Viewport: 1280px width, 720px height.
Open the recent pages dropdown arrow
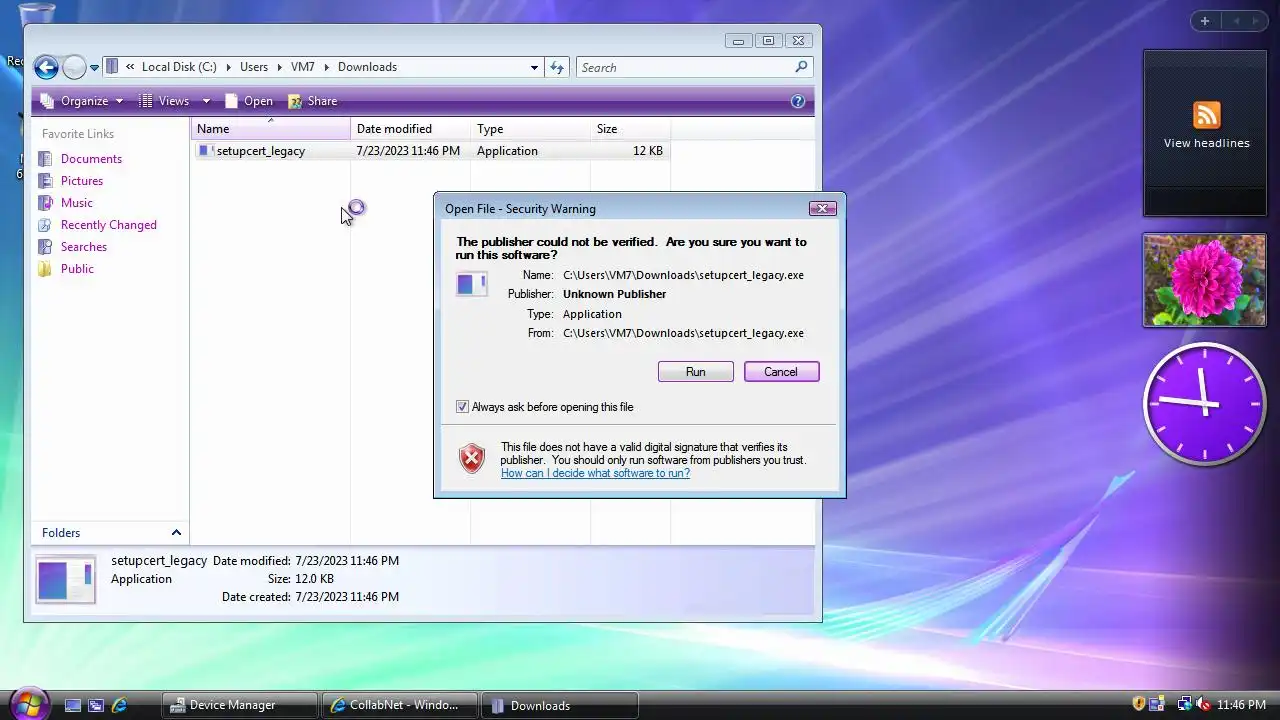click(x=94, y=68)
